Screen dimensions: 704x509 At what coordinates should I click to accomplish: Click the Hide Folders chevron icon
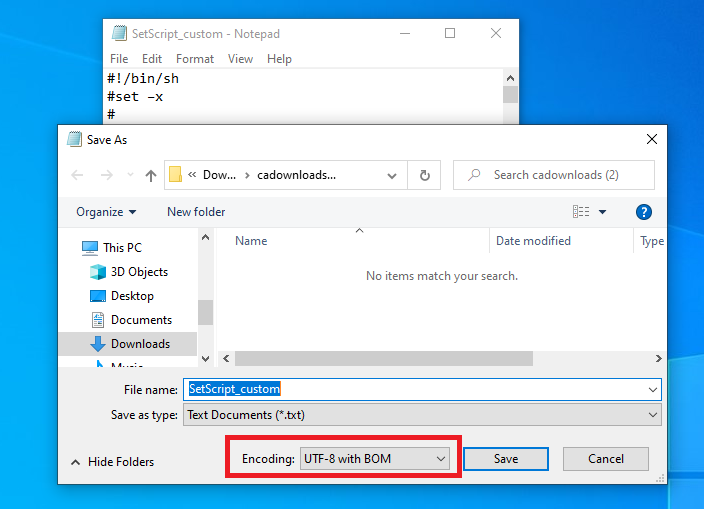coord(75,462)
